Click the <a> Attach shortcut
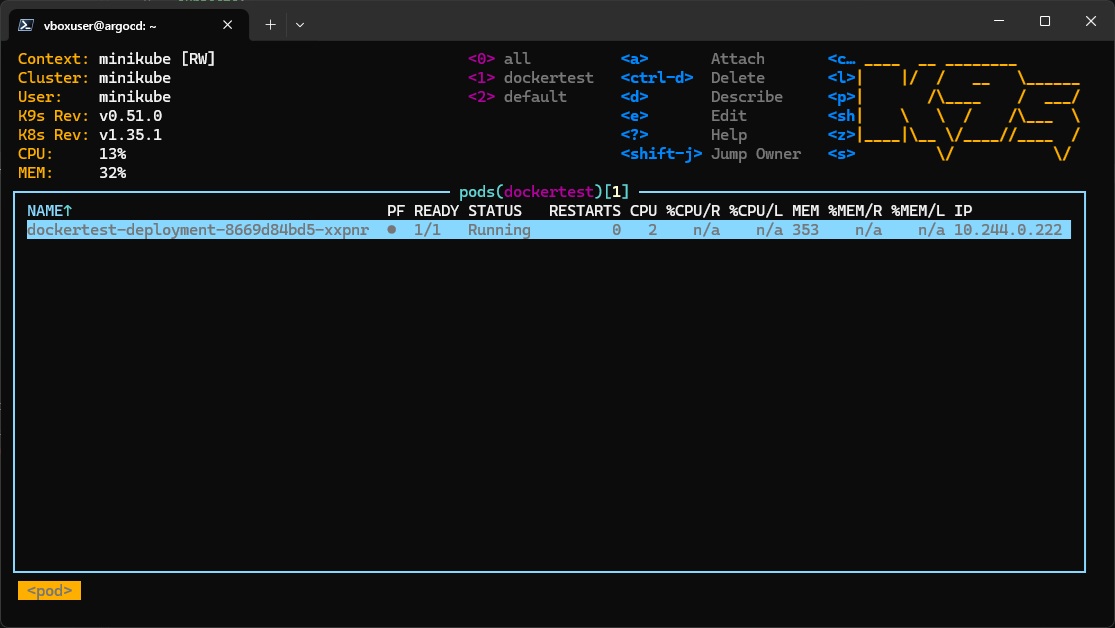Screen dimensions: 1115x628 [693, 58]
